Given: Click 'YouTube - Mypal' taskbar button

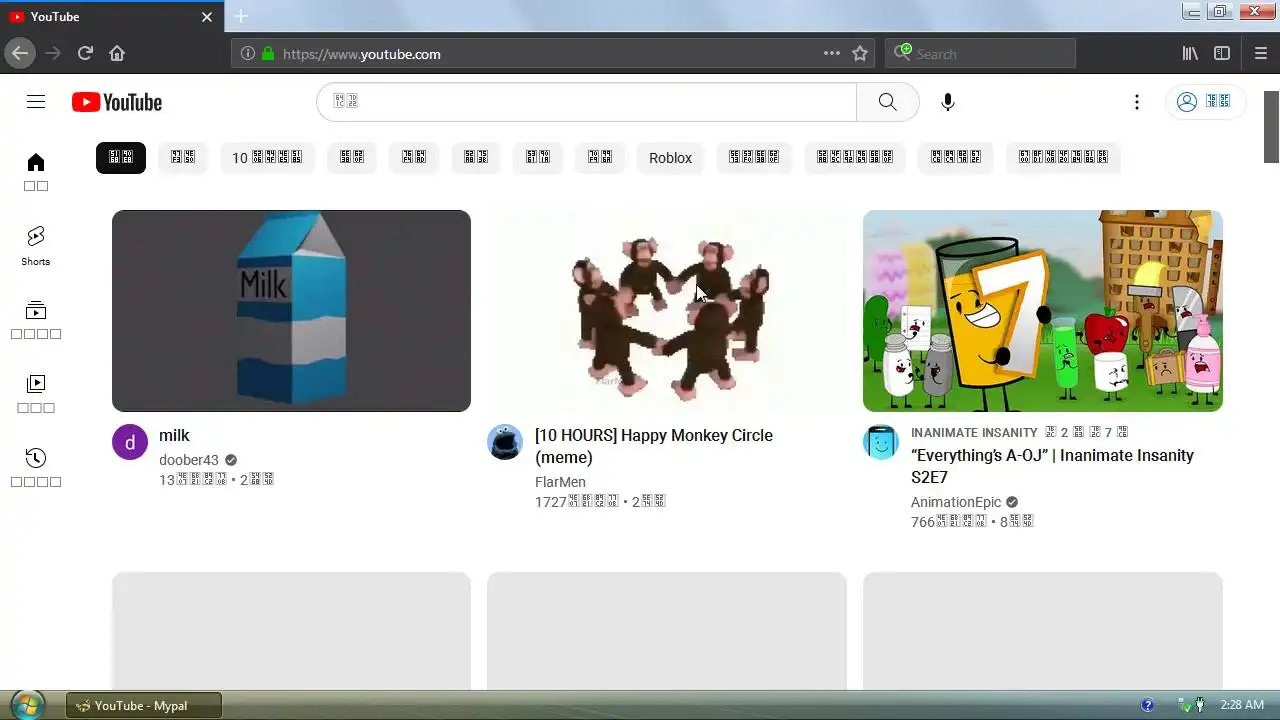Looking at the screenshot, I should point(144,705).
